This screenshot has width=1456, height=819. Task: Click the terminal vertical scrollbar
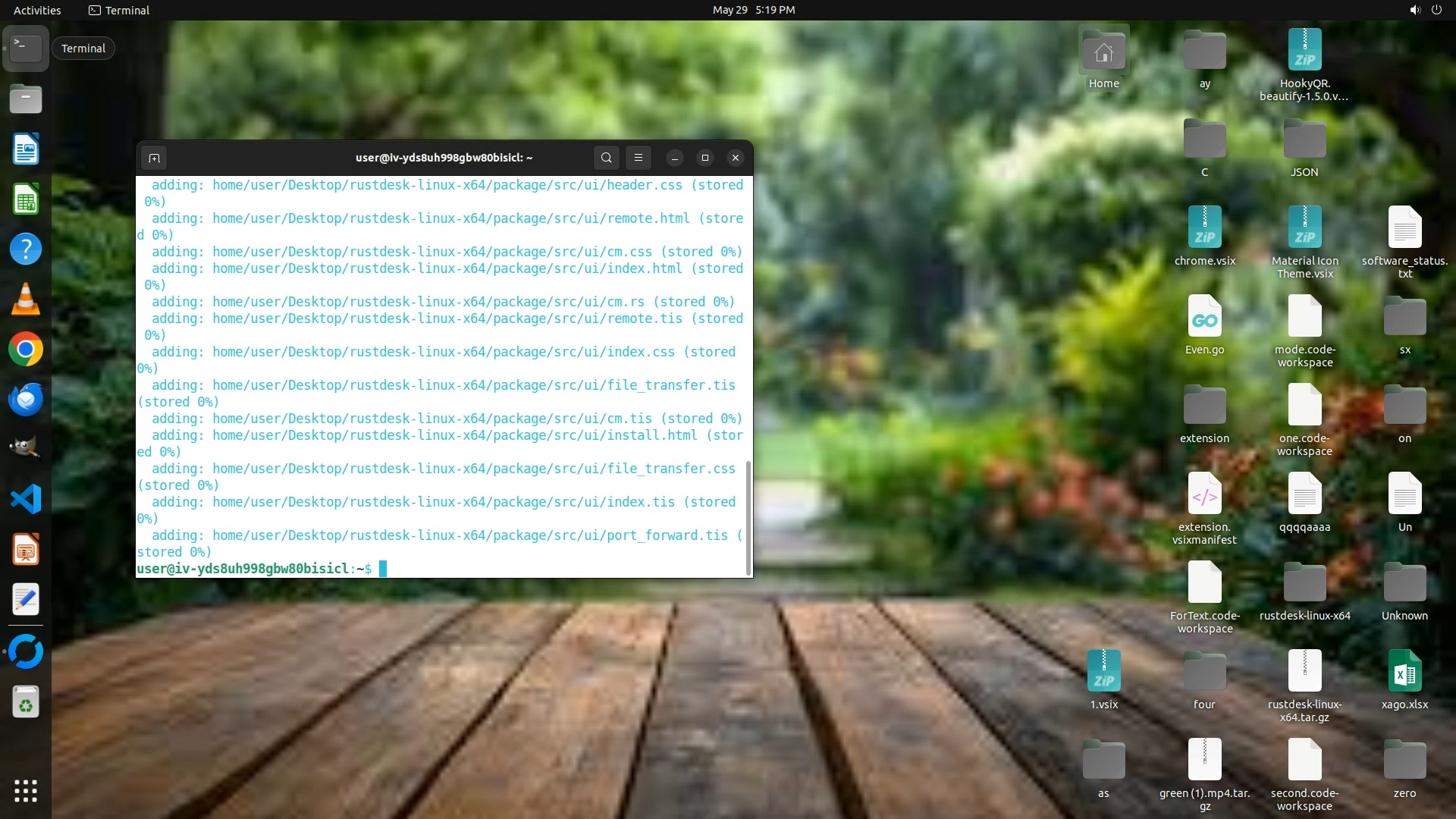[748, 517]
